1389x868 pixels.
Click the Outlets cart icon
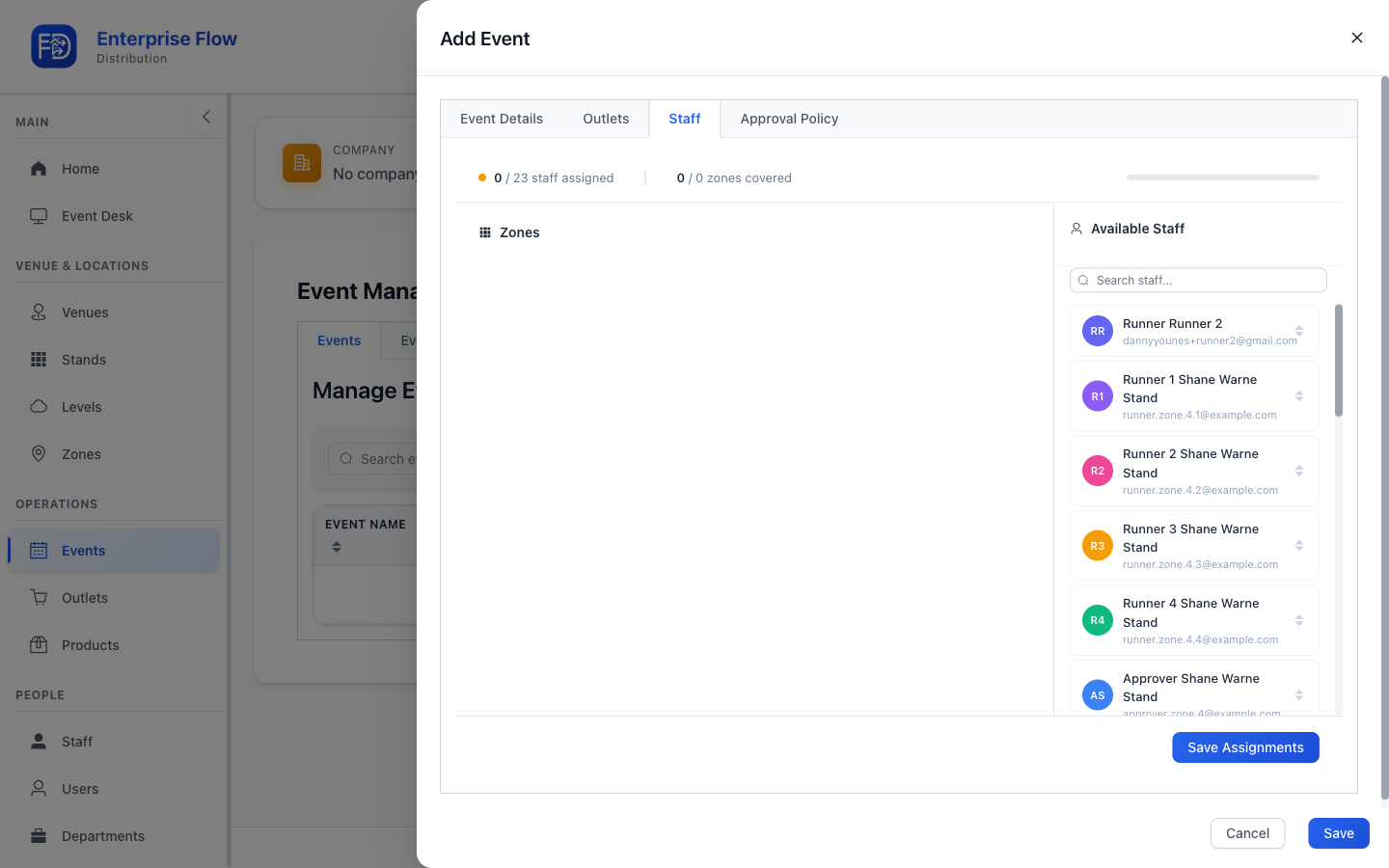click(x=39, y=597)
